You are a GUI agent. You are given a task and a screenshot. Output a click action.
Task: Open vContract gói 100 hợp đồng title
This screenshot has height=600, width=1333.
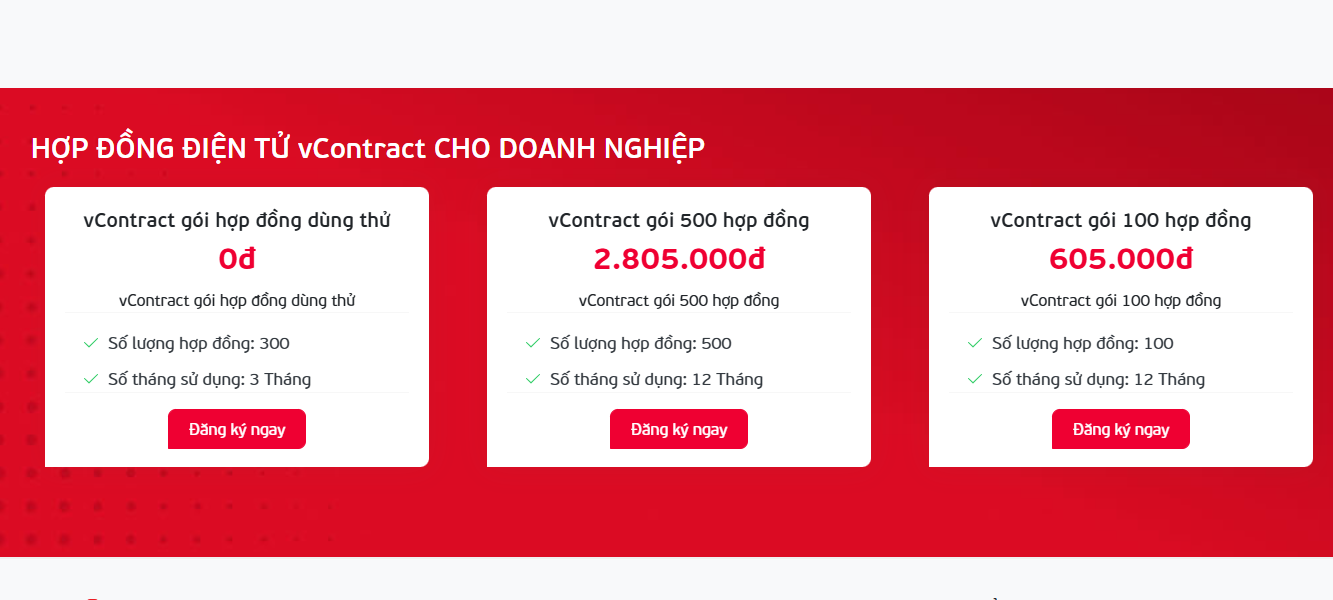(1121, 220)
